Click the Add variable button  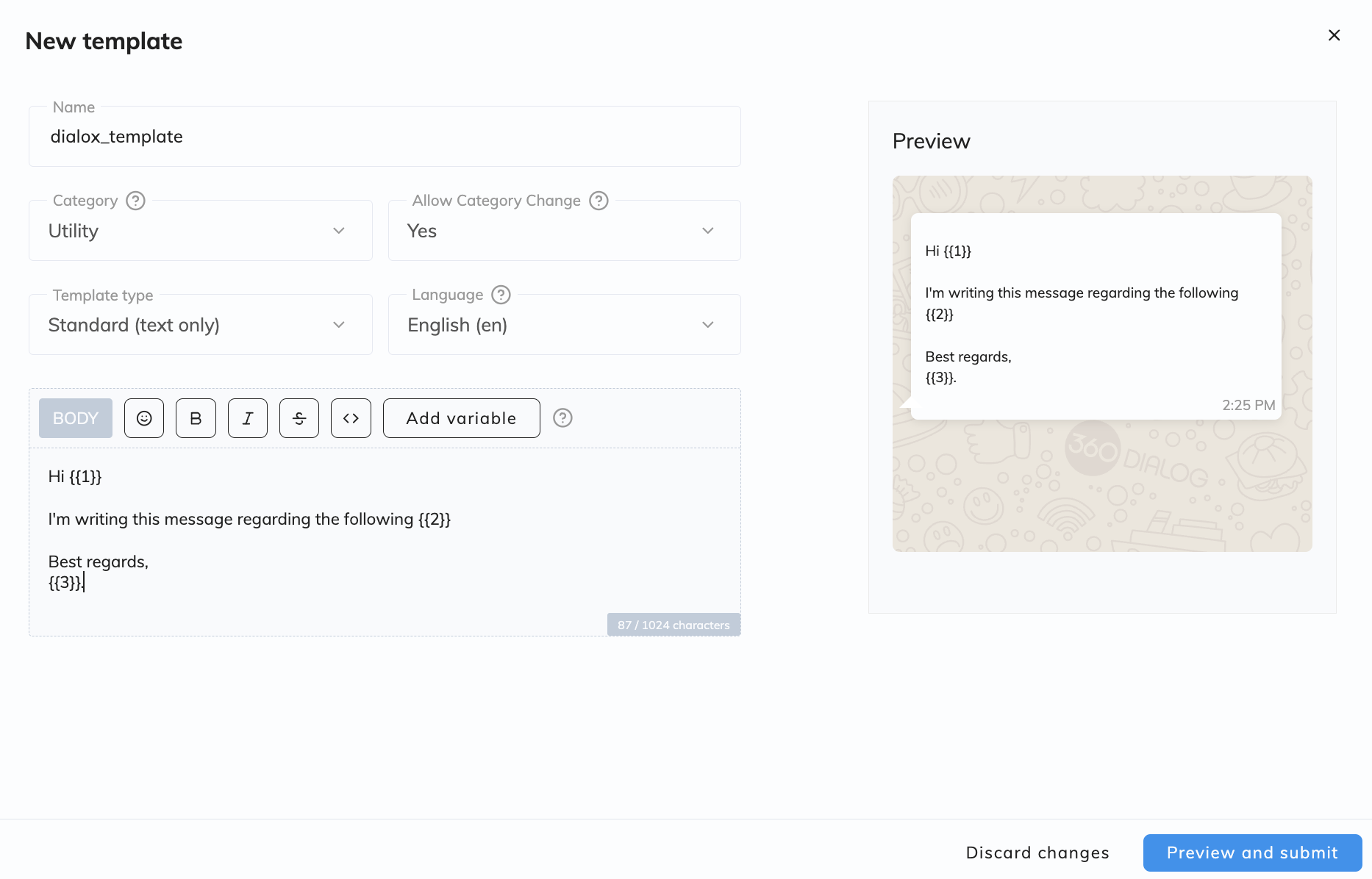pyautogui.click(x=461, y=418)
